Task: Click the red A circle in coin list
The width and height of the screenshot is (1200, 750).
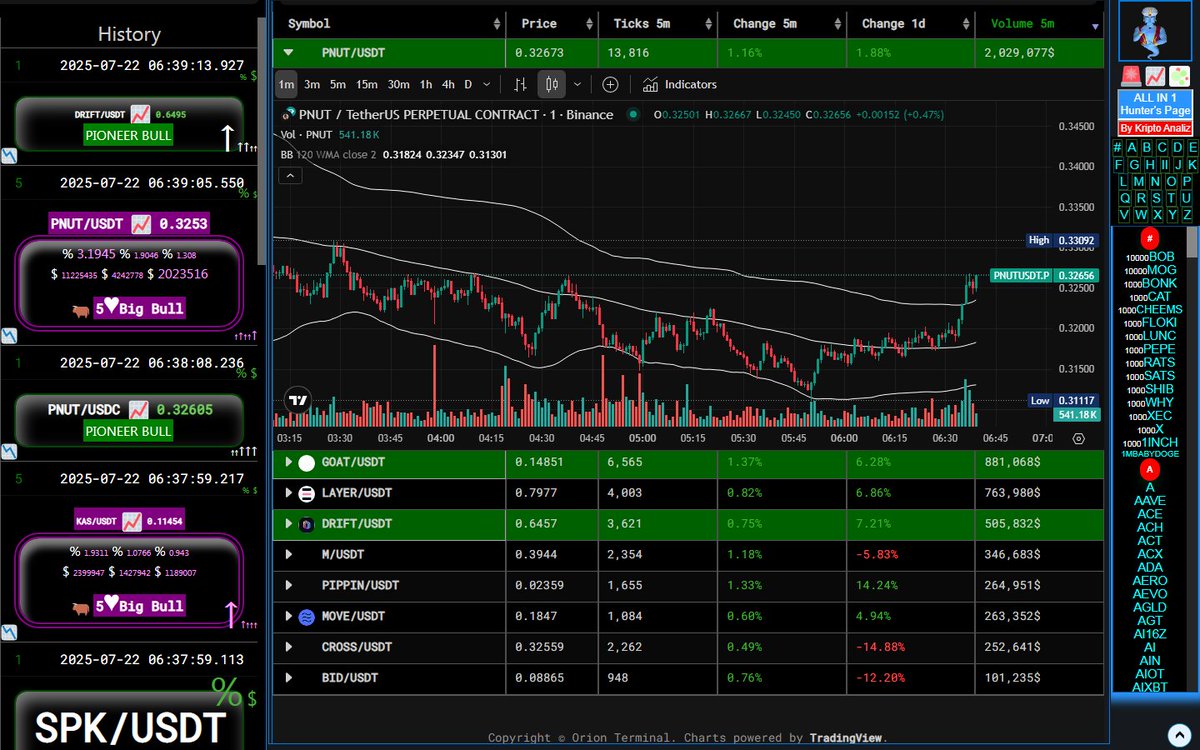Action: [1150, 469]
